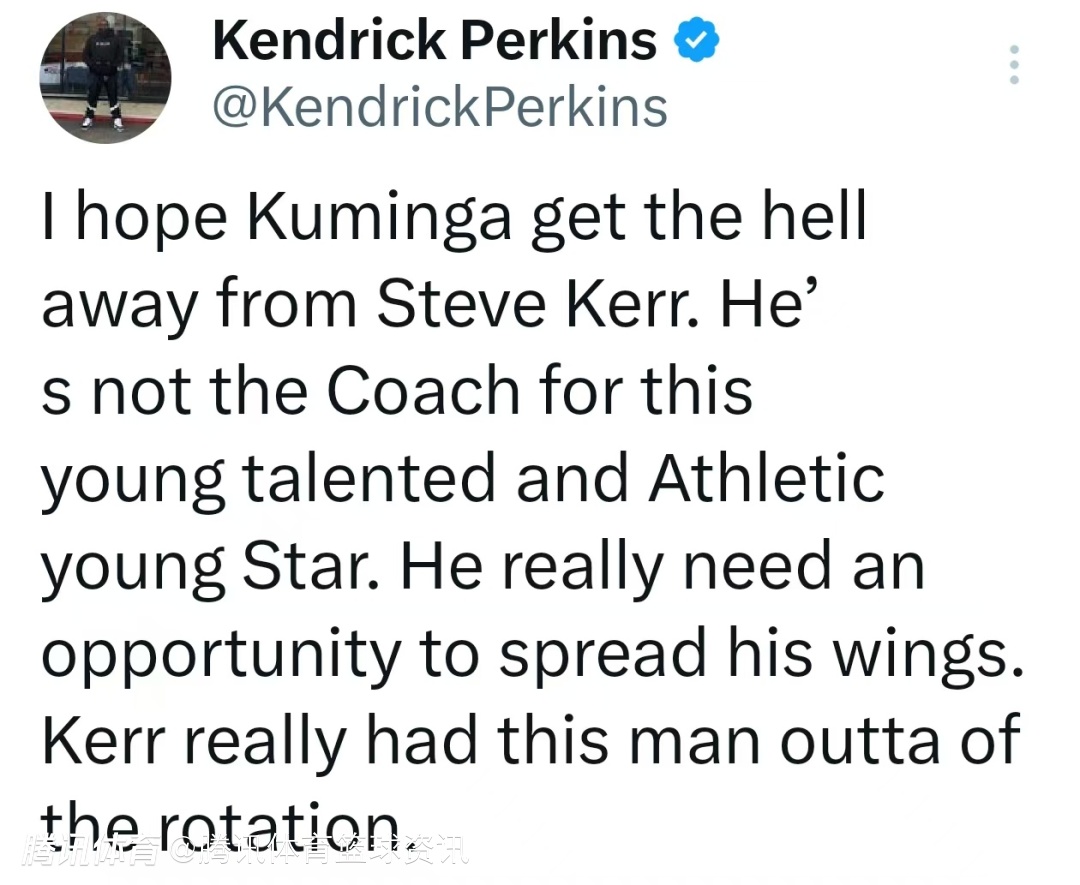Open the @KendrickPerkins handle link
Viewport: 1080px width, 885px height.
coord(440,108)
